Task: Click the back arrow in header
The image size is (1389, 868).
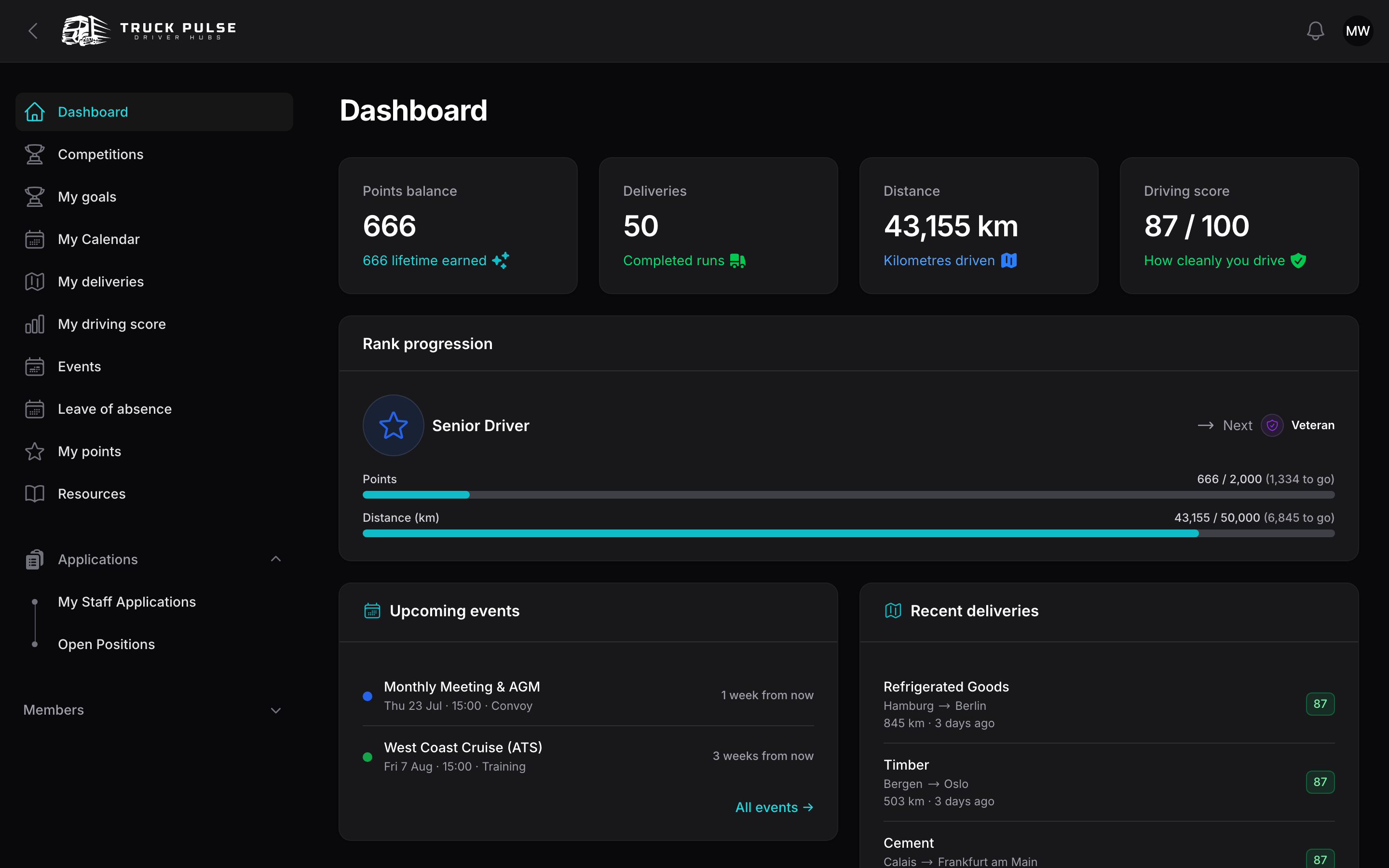Action: coord(33,31)
